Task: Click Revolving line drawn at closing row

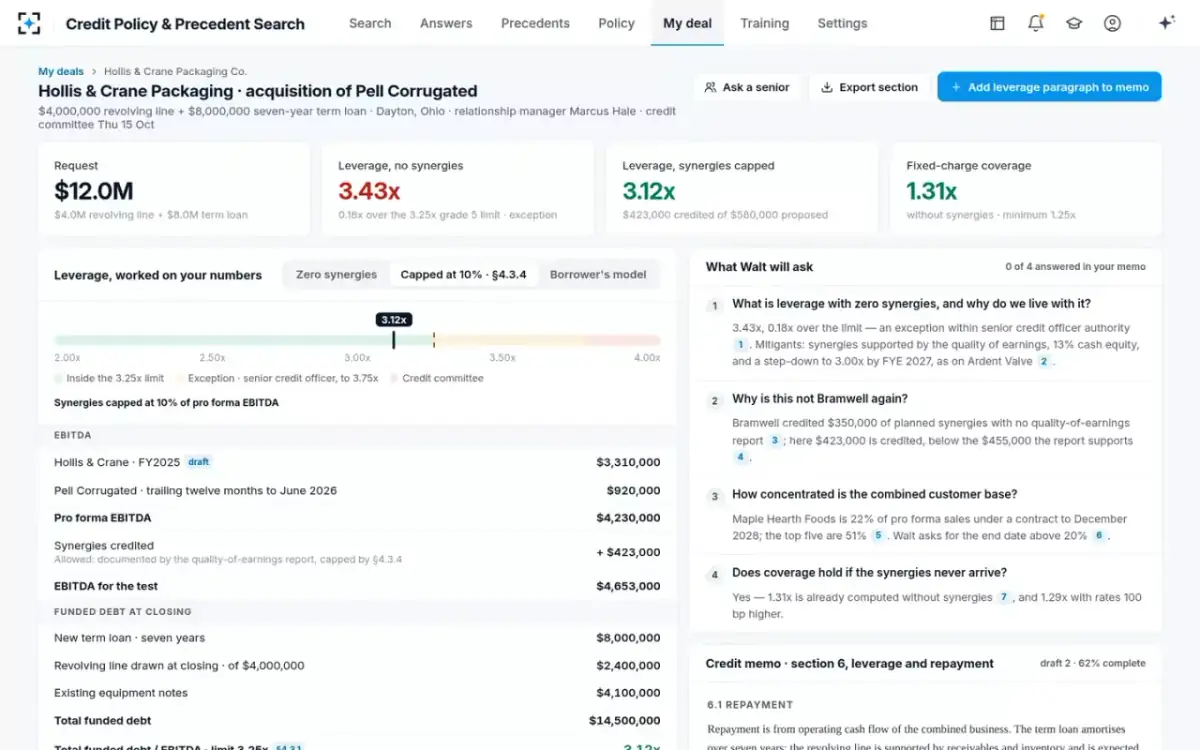Action: pyautogui.click(x=357, y=665)
